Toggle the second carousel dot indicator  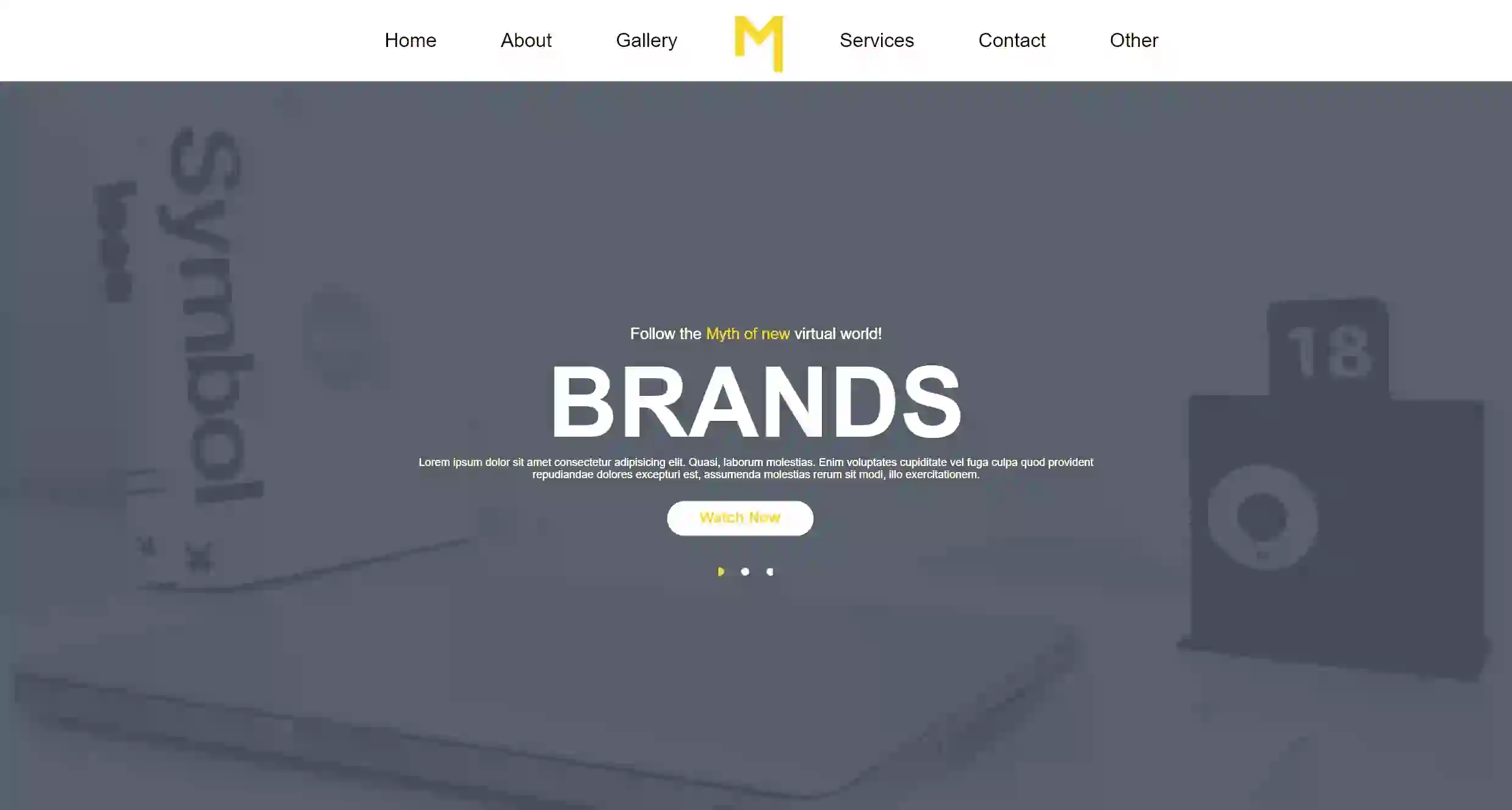pyautogui.click(x=745, y=571)
